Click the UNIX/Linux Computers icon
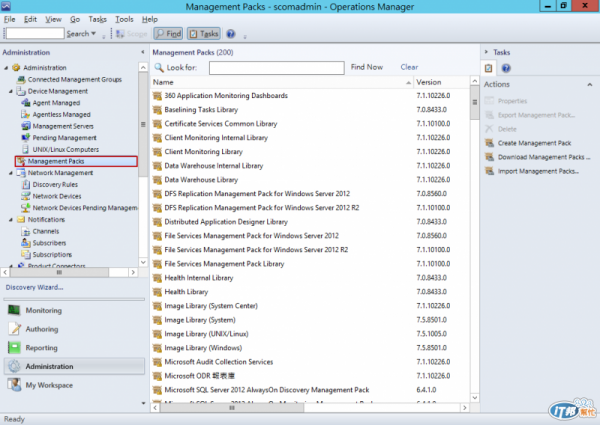The width and height of the screenshot is (600, 425). point(26,149)
